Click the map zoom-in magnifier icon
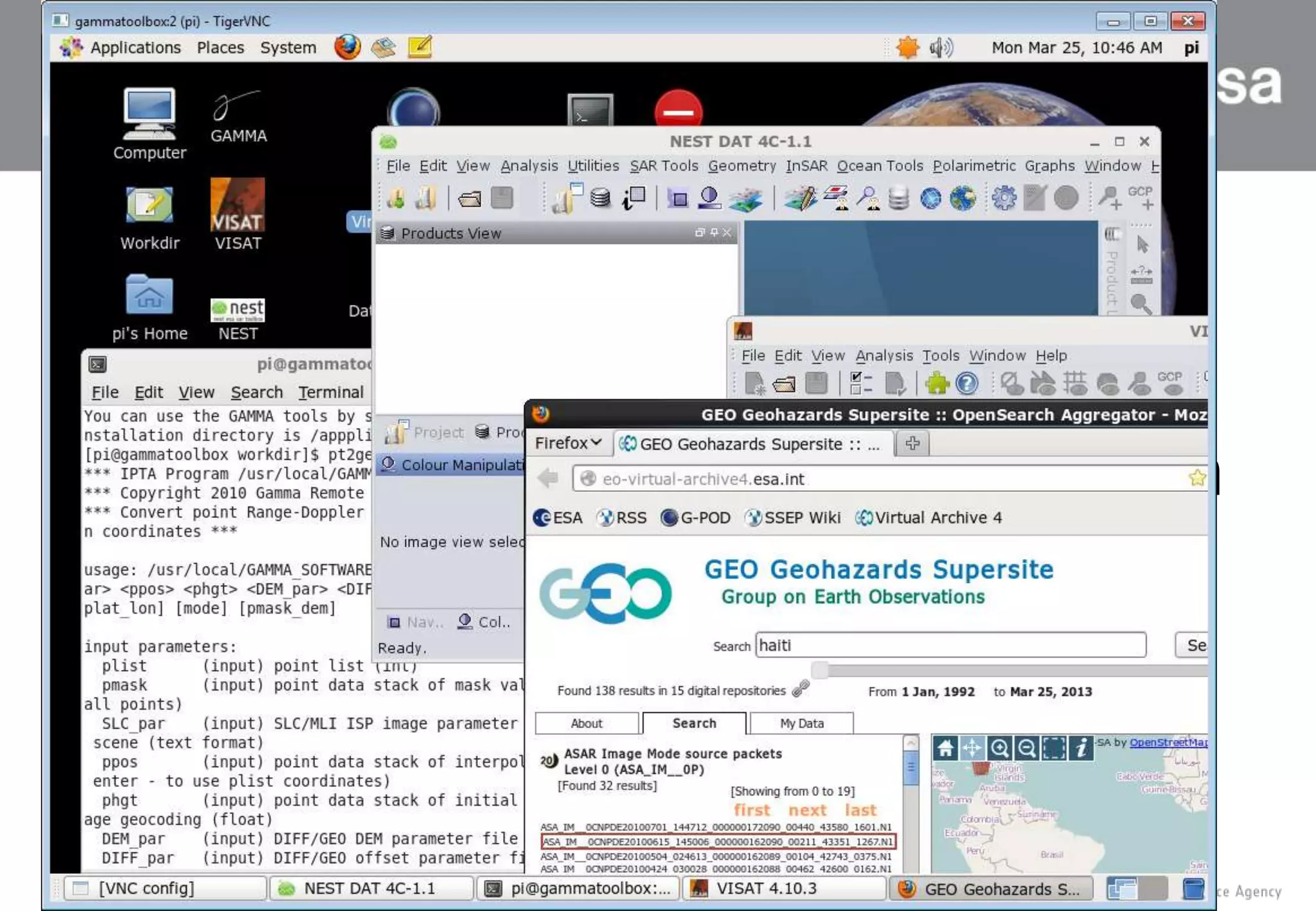1316x911 pixels. click(999, 748)
